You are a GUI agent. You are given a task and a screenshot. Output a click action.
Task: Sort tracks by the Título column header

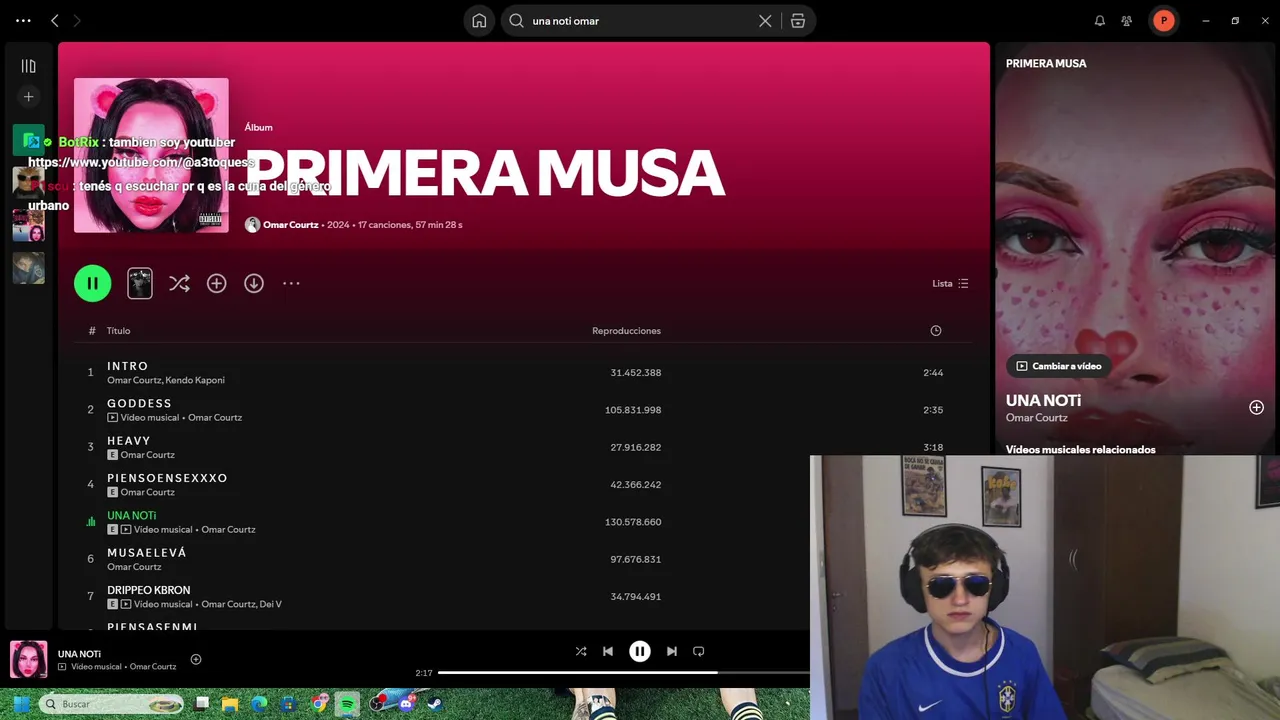(x=119, y=331)
